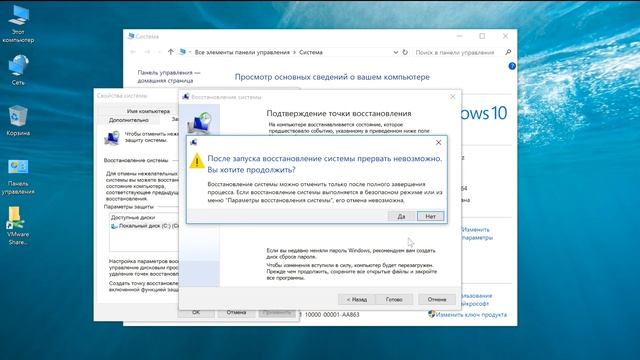Viewport: 640px width, 360px height.
Task: Open the Этот компьютер desktop icon
Action: (18, 24)
